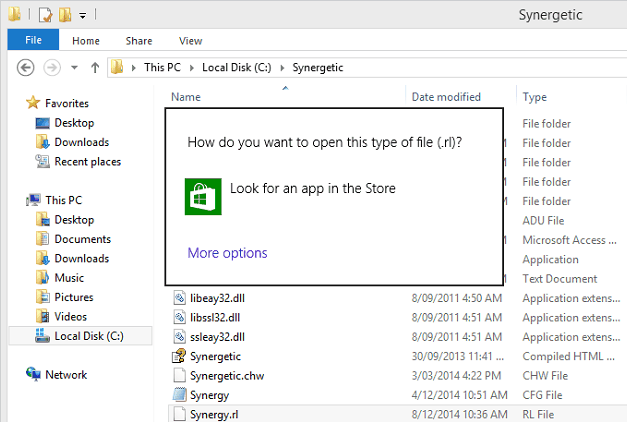Select the ssleay32.dll file

(217, 337)
